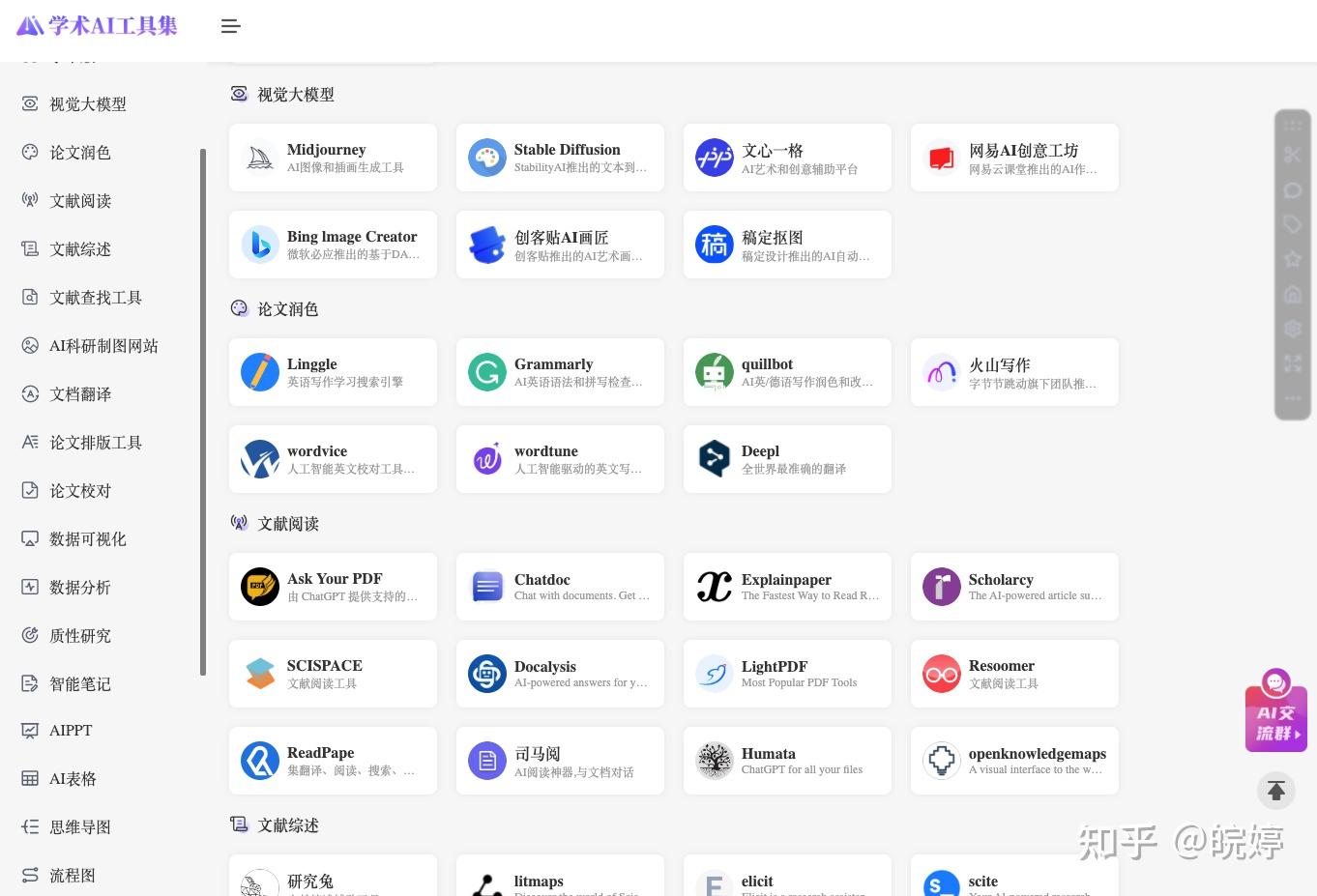Open Docalysis tool card

(560, 674)
